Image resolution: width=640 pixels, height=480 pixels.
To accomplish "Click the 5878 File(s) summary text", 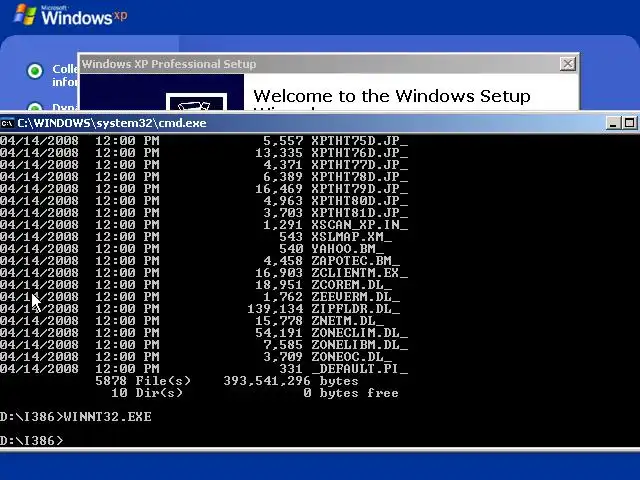I will coord(143,381).
